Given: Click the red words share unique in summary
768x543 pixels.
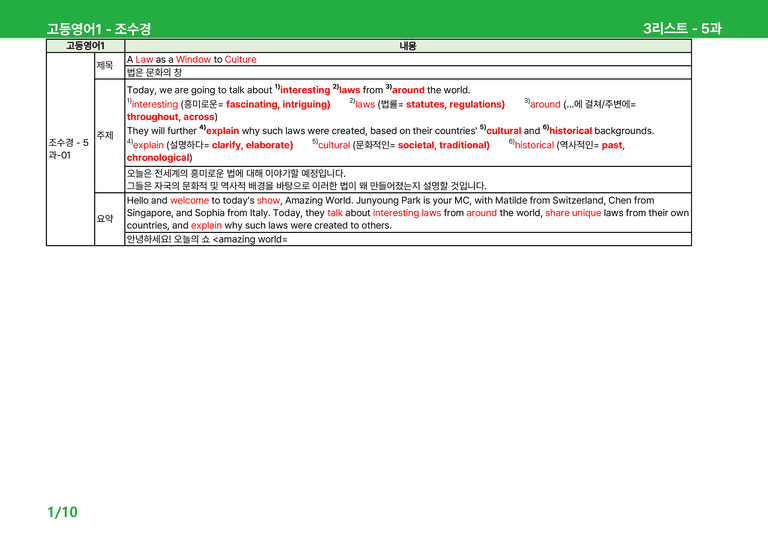Looking at the screenshot, I should tap(573, 213).
